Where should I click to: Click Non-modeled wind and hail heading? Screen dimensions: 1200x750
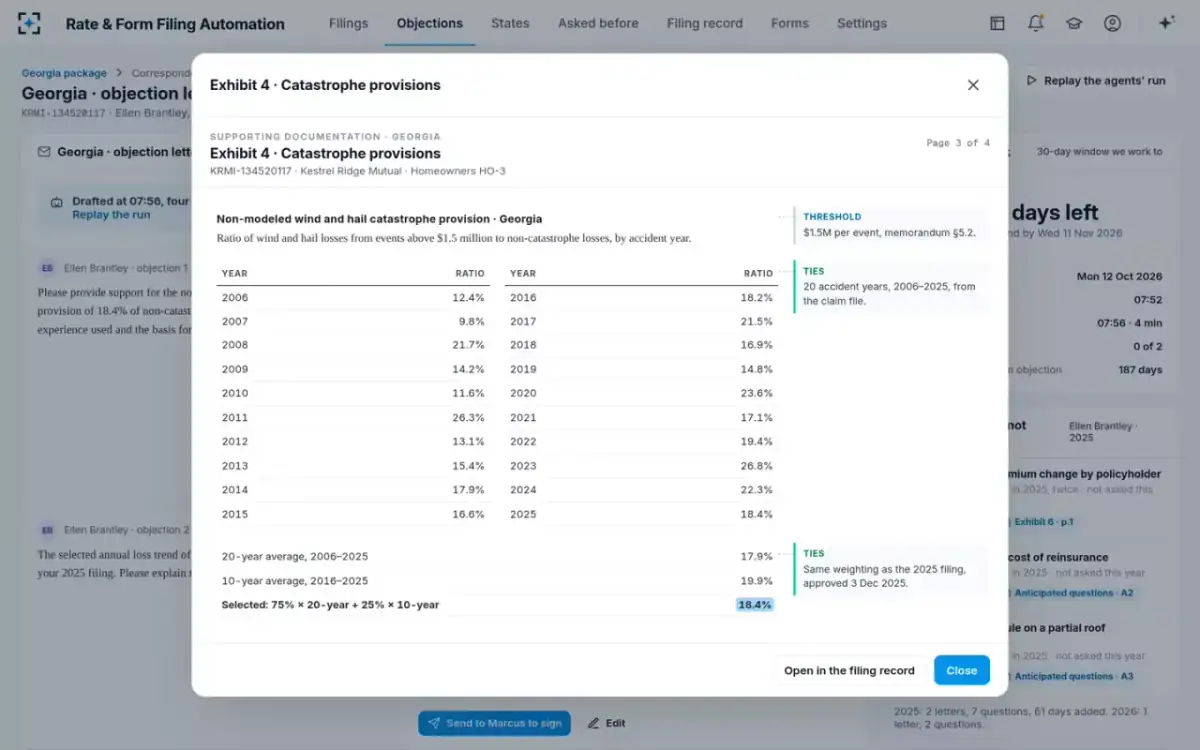[x=379, y=219]
